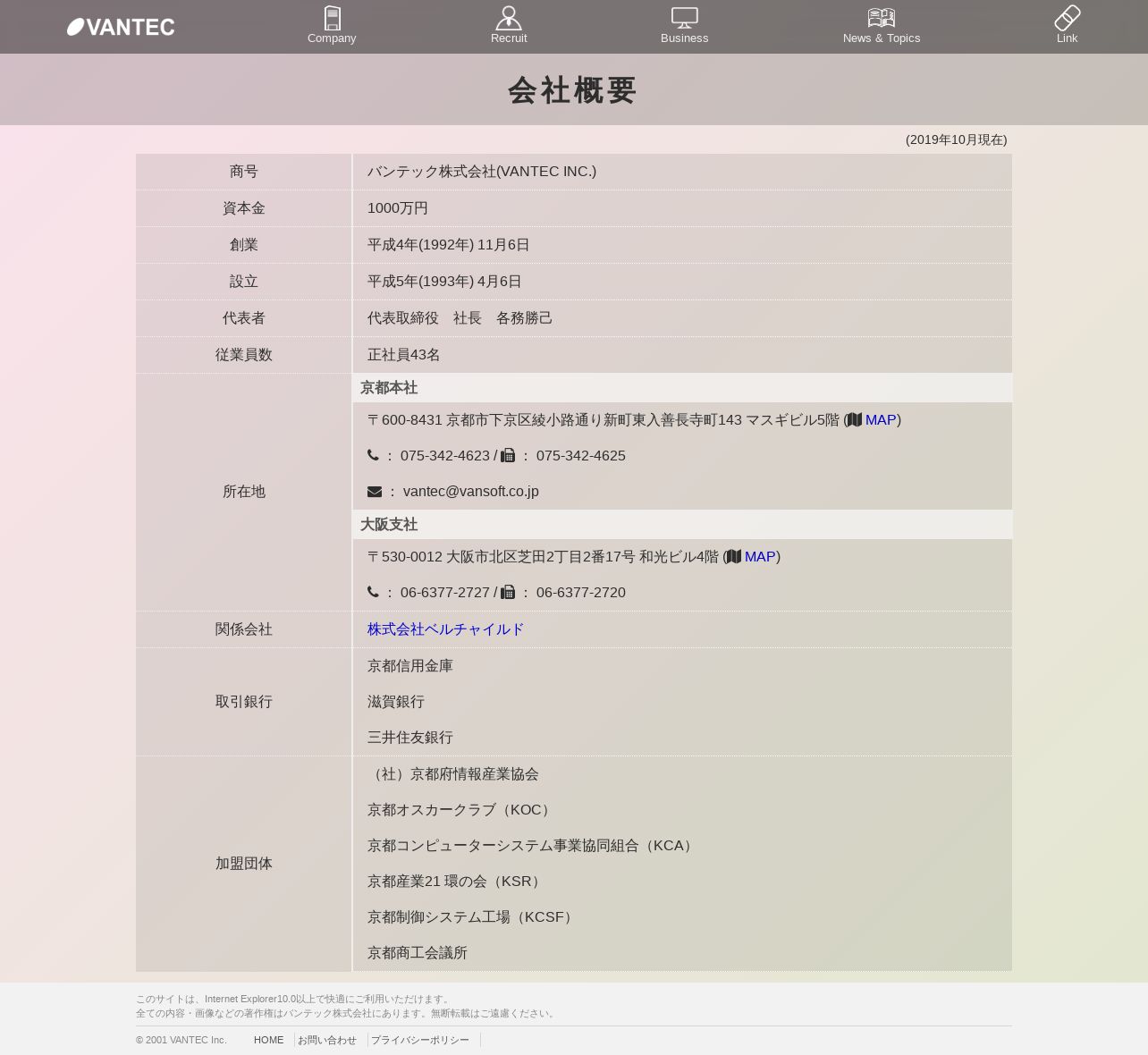Select 三井住友銀行 bank entry
Screen dimensions: 1148x1055
click(x=410, y=738)
